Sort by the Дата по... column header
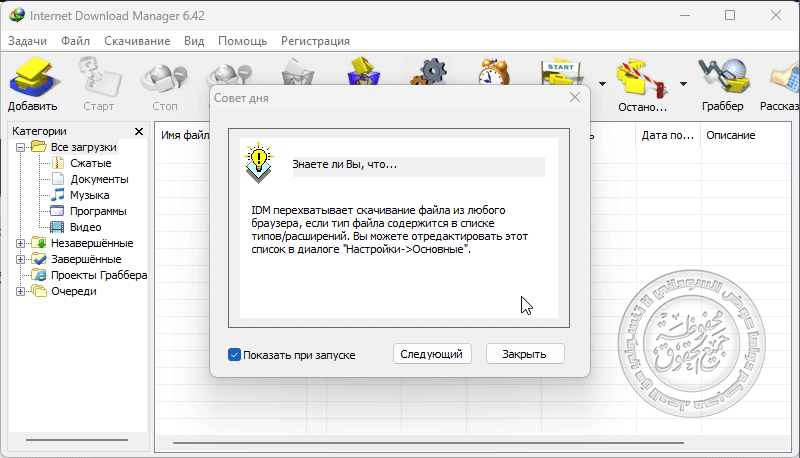 coord(668,135)
